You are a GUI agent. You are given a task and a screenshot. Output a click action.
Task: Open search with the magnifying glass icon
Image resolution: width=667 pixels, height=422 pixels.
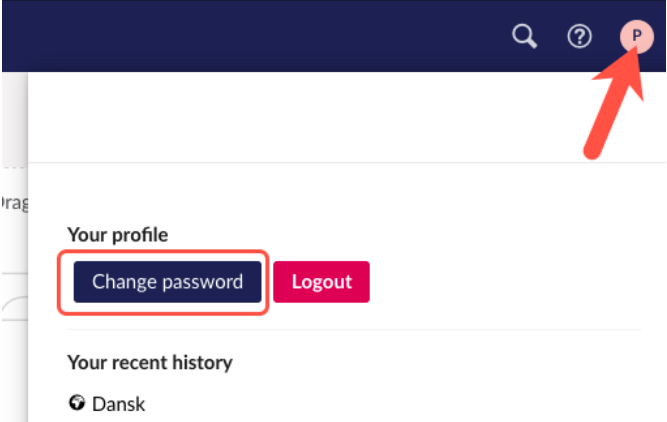[x=524, y=36]
